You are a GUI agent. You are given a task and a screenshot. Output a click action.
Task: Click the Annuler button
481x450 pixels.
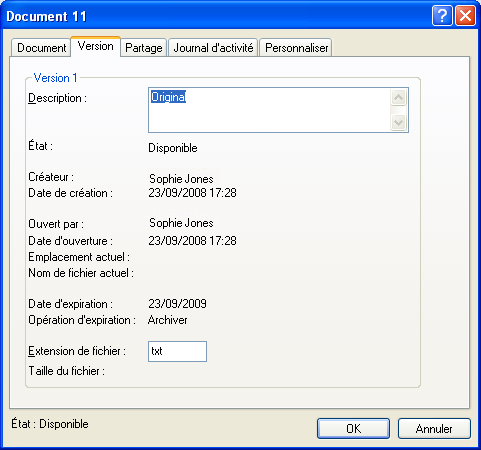coord(434,428)
